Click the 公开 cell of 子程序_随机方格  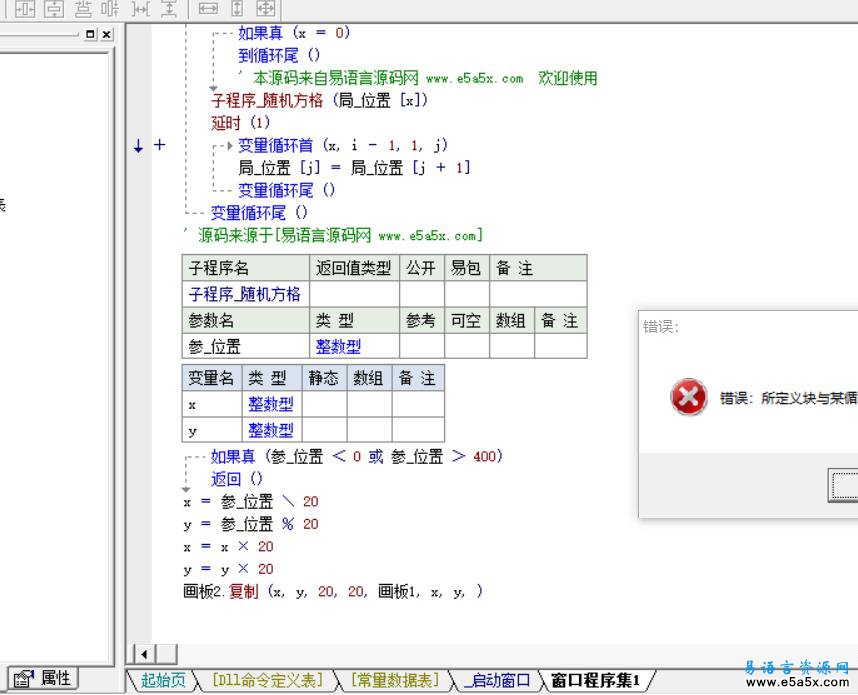point(421,294)
